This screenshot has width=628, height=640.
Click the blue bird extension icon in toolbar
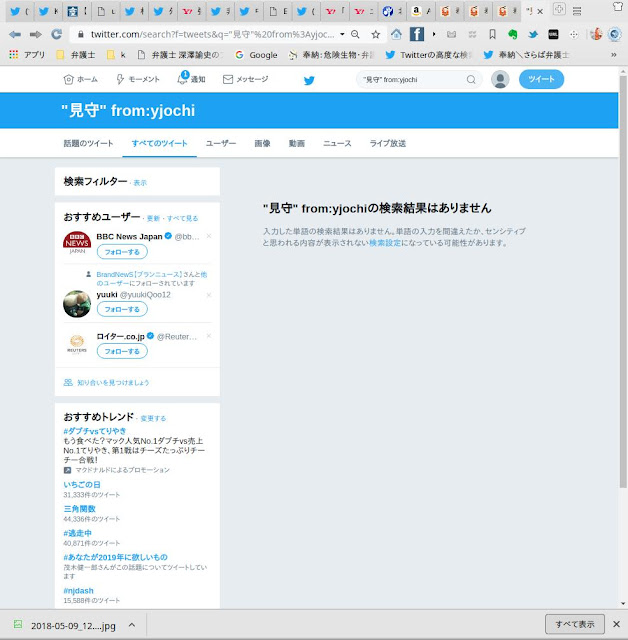point(533,35)
